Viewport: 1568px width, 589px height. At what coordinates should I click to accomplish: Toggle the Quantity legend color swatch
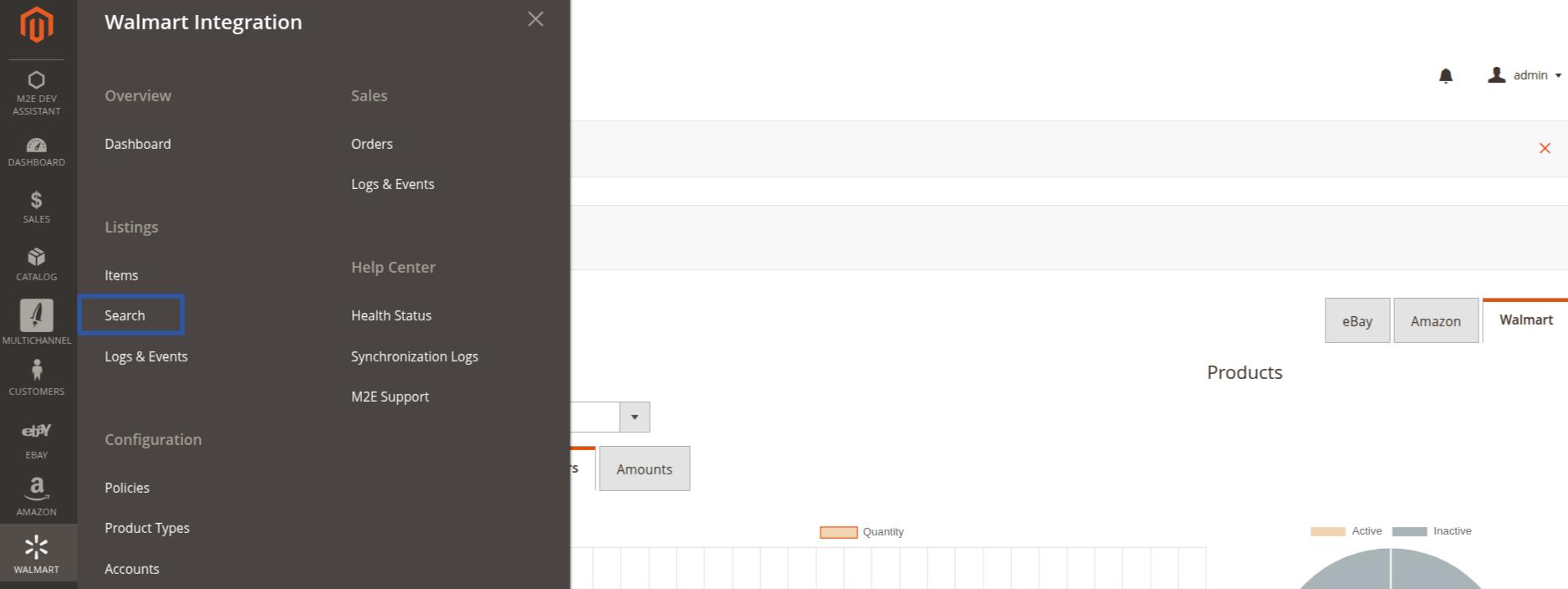(x=839, y=532)
